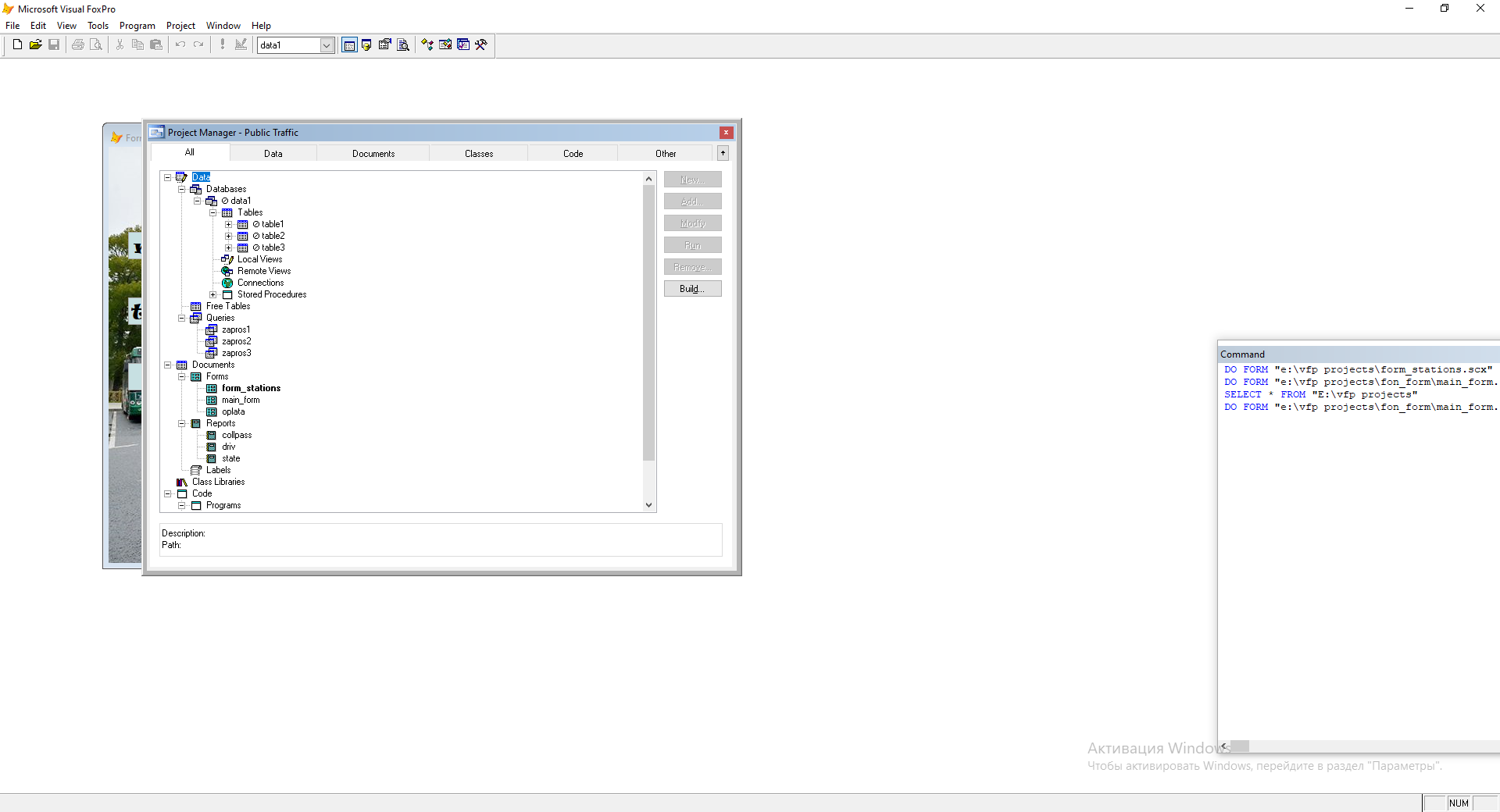Expand the table3 node
The width and height of the screenshot is (1500, 812).
click(228, 248)
